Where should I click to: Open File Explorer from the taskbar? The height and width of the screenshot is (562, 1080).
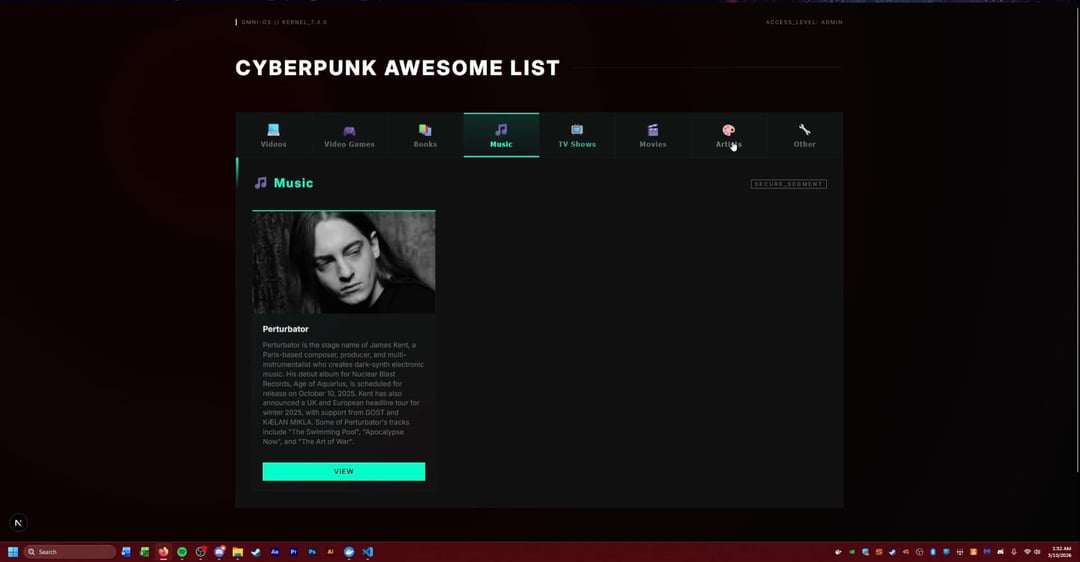coord(238,552)
